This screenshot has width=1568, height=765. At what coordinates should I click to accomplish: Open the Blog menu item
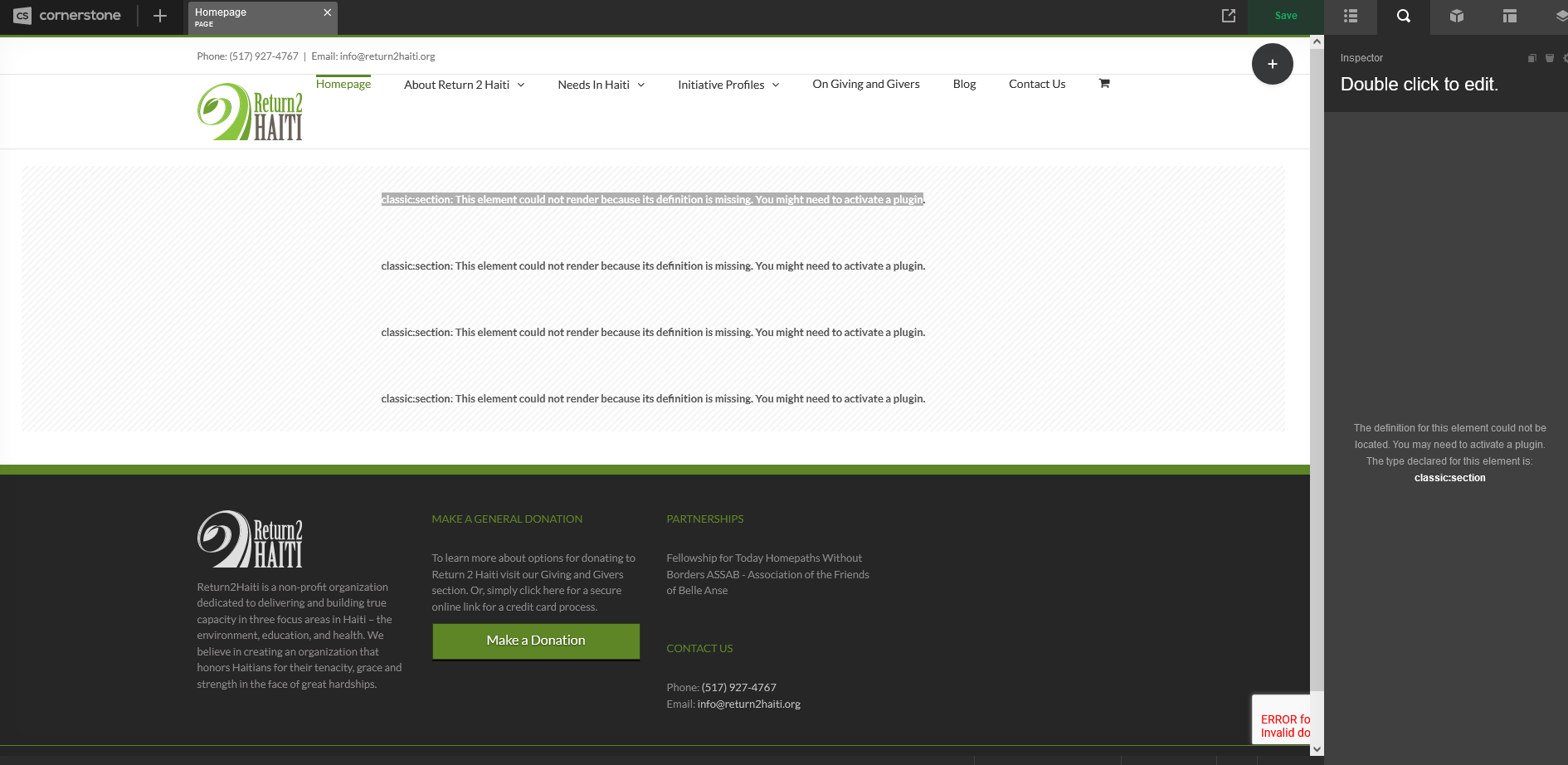pyautogui.click(x=964, y=84)
